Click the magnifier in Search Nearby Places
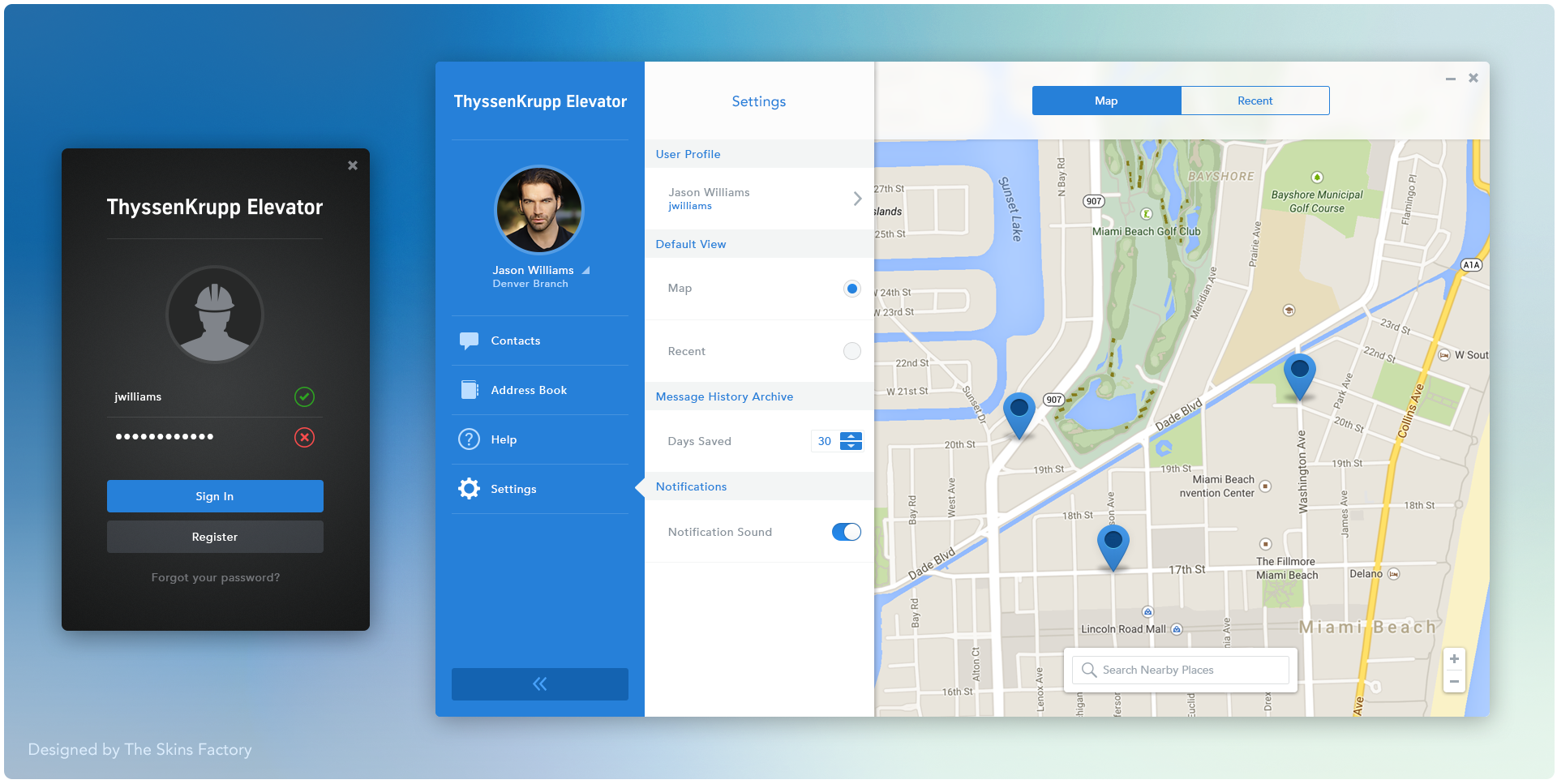Image resolution: width=1557 pixels, height=784 pixels. [x=1088, y=669]
